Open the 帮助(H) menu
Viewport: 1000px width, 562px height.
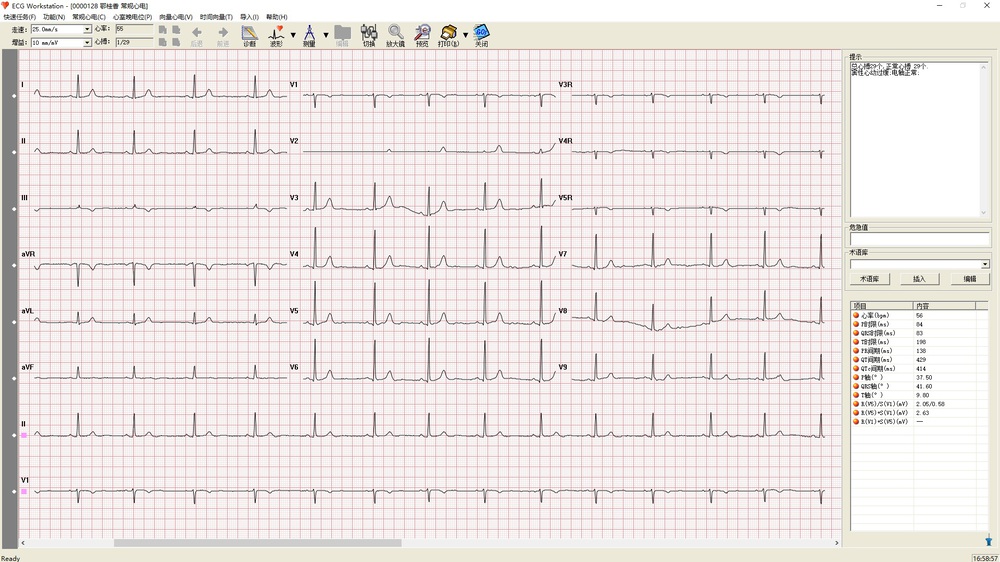click(x=276, y=17)
